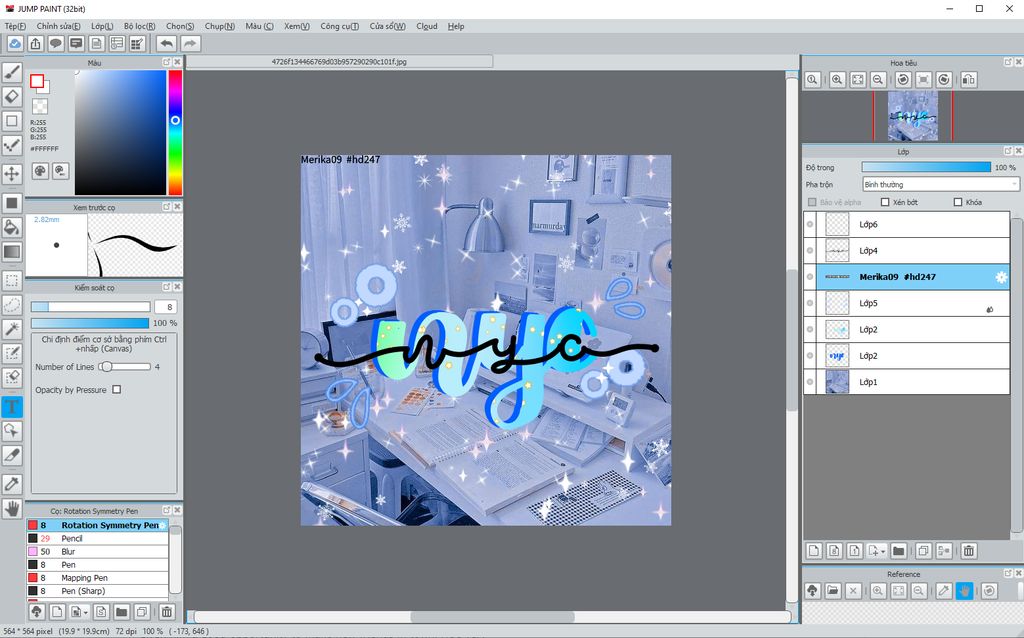Expand the add-brush dropdown arrow in brush panel

coord(87,611)
